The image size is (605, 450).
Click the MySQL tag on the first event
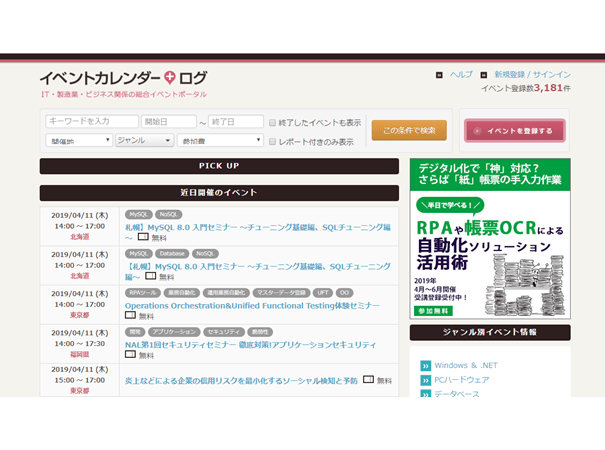pyautogui.click(x=138, y=215)
